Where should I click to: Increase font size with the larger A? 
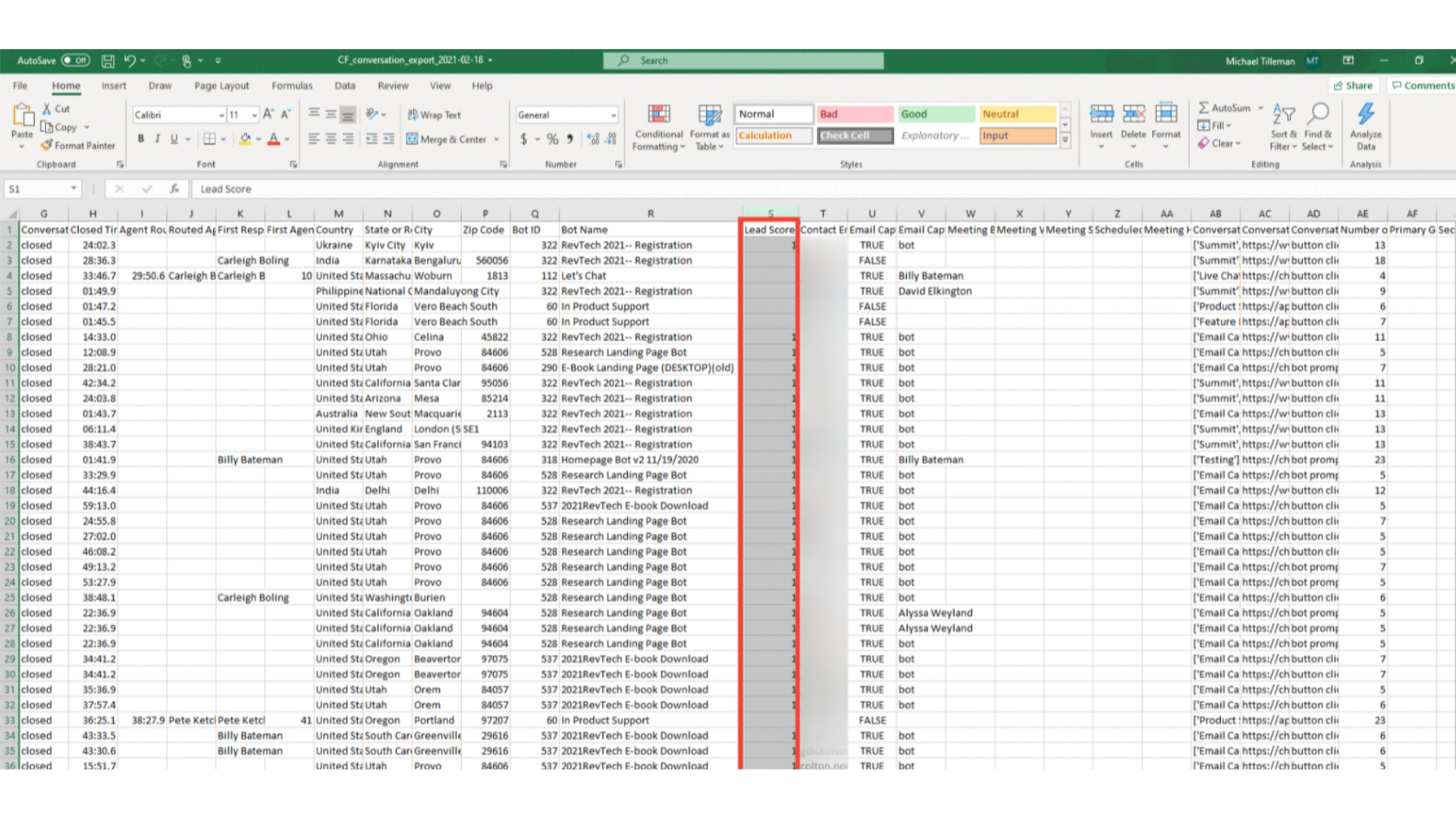click(x=268, y=115)
